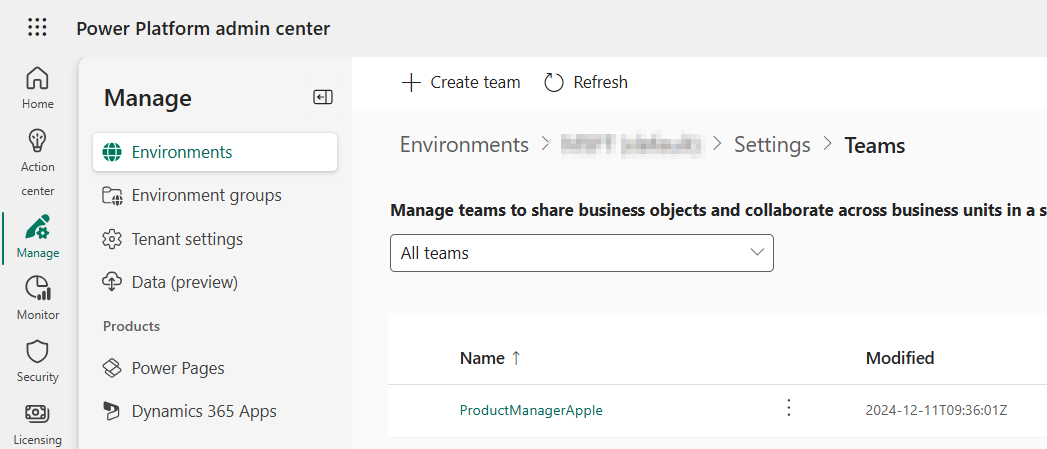Click the Products section label
The image size is (1047, 449).
[132, 326]
